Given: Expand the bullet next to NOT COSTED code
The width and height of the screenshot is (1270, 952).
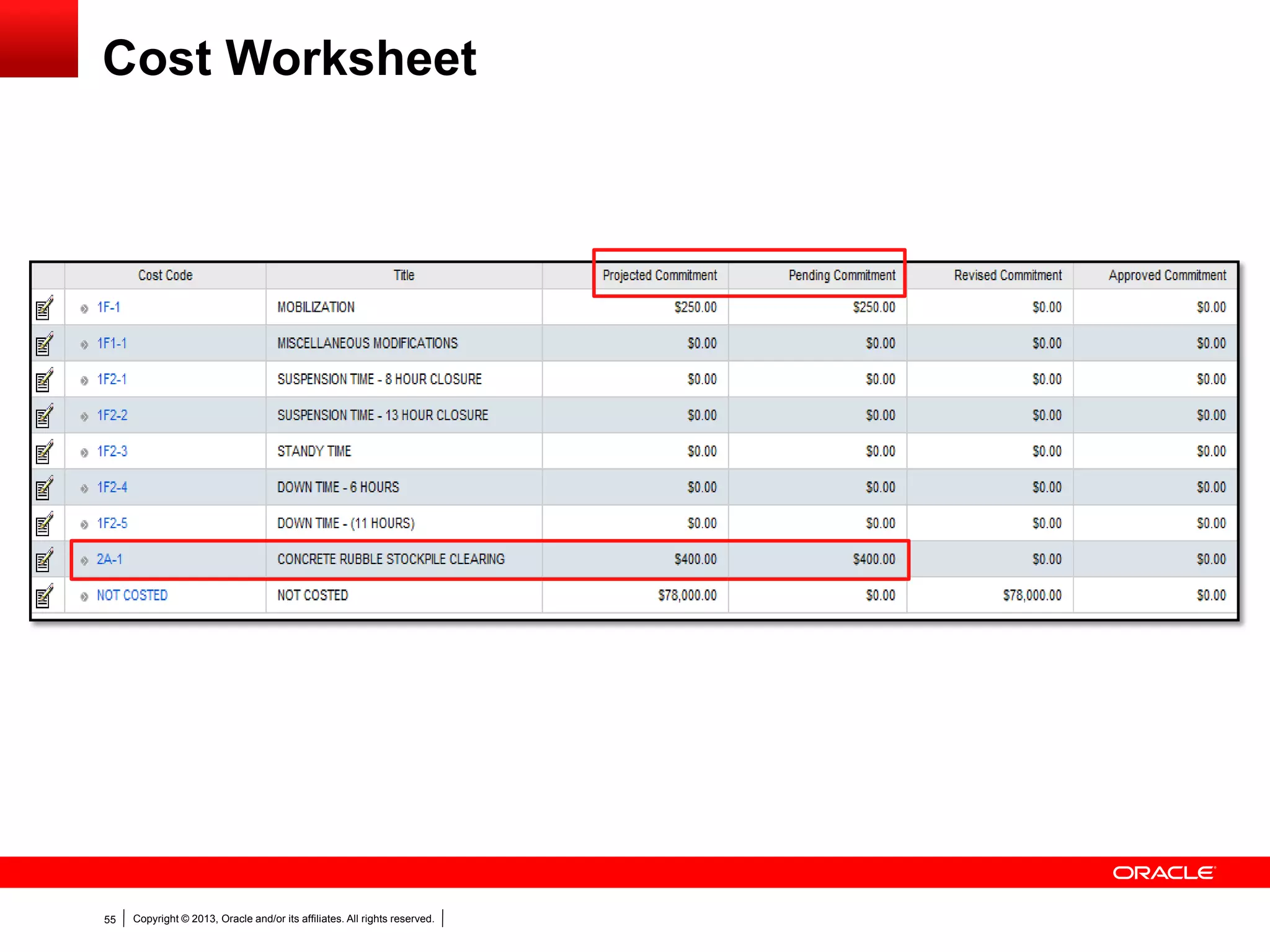Looking at the screenshot, I should [x=84, y=596].
